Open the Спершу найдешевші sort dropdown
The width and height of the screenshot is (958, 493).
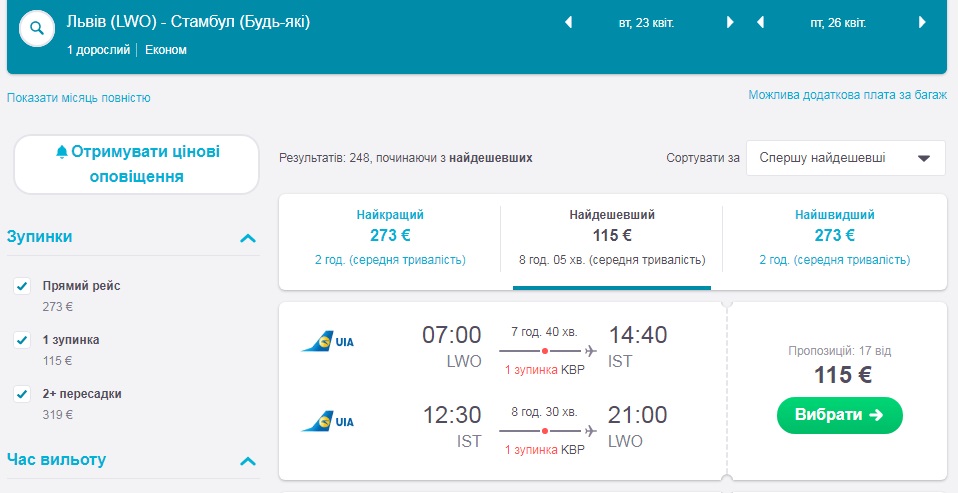[845, 158]
